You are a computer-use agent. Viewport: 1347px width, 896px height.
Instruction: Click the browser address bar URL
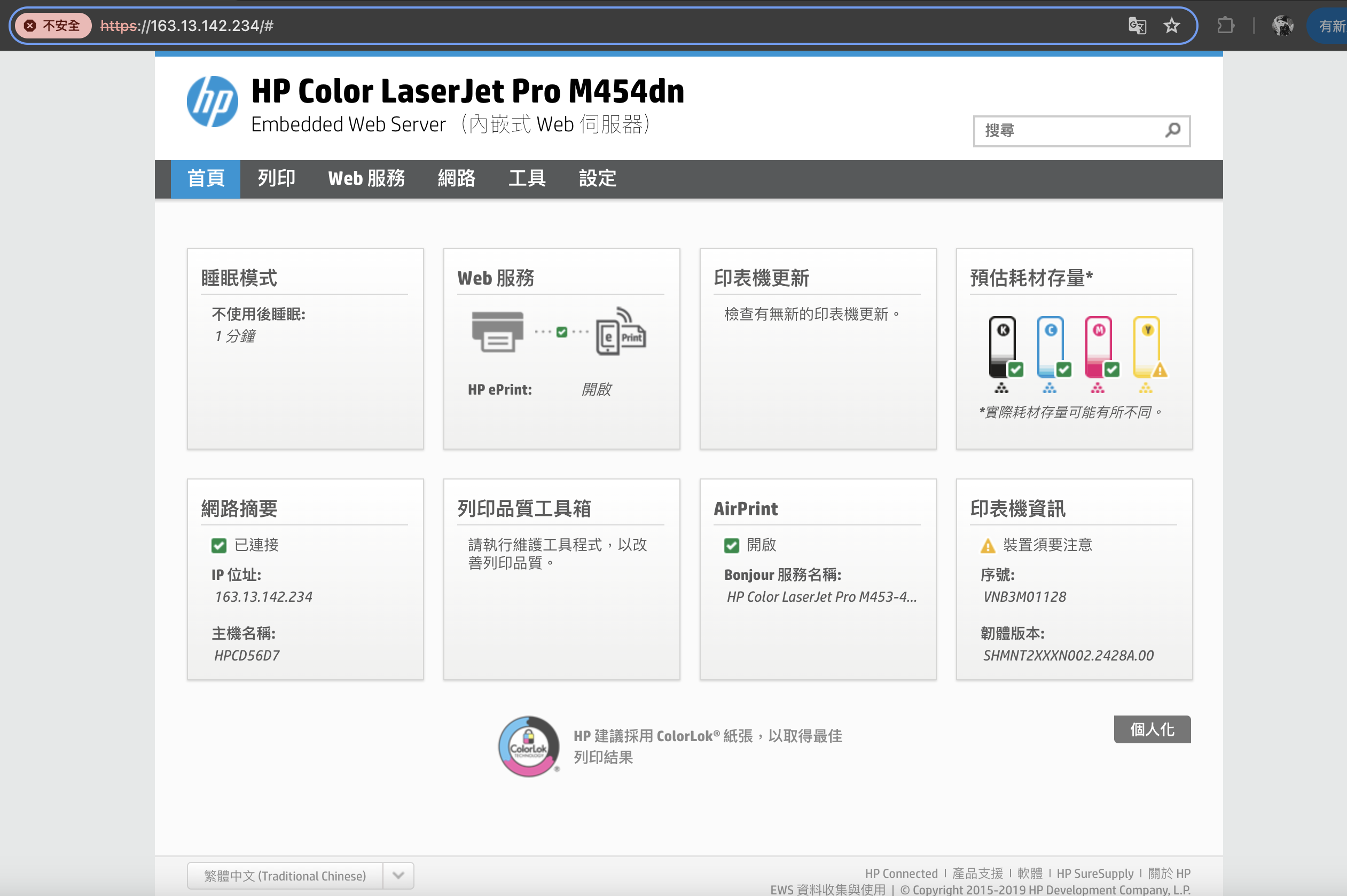tap(187, 26)
